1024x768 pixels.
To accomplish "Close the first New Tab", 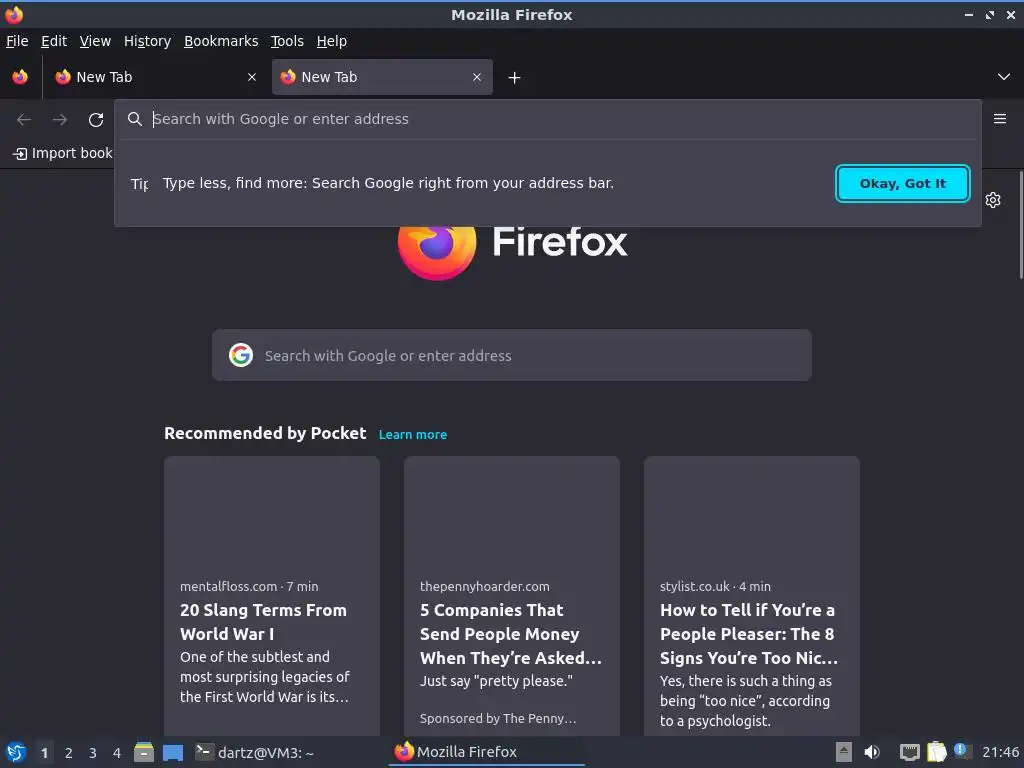I will (252, 77).
